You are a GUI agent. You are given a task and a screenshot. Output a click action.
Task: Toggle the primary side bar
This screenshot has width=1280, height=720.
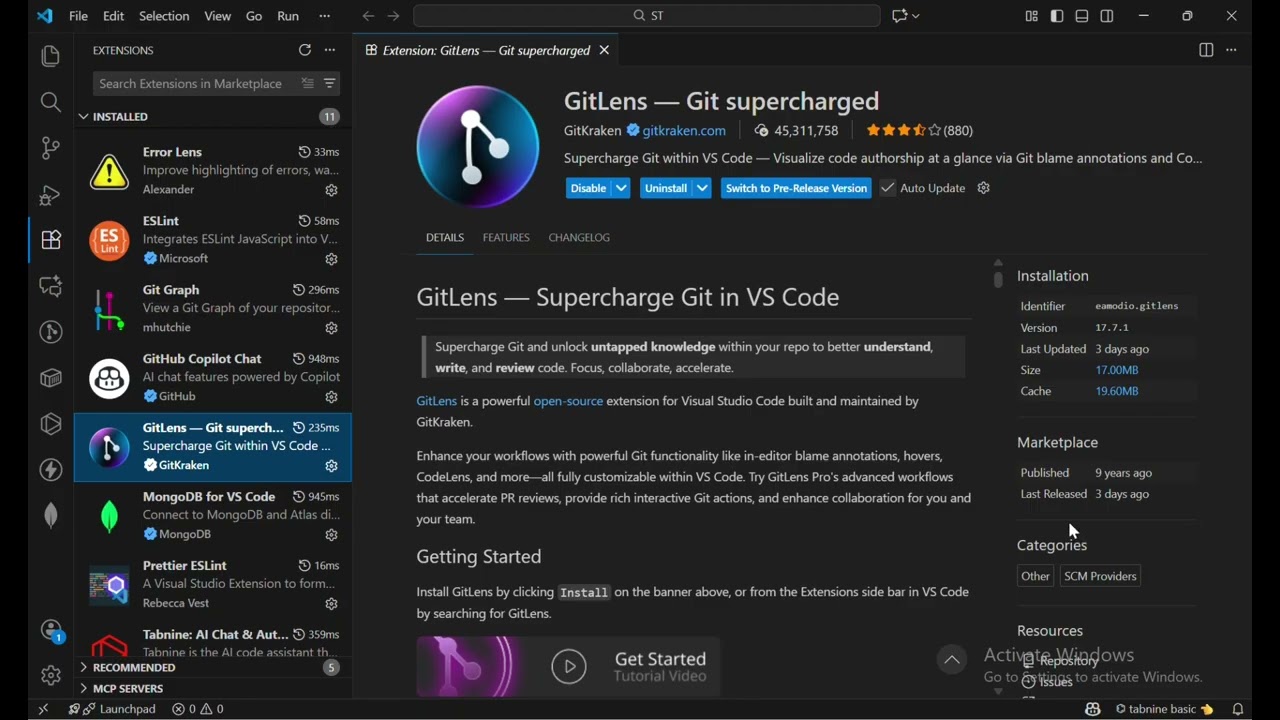(1057, 16)
